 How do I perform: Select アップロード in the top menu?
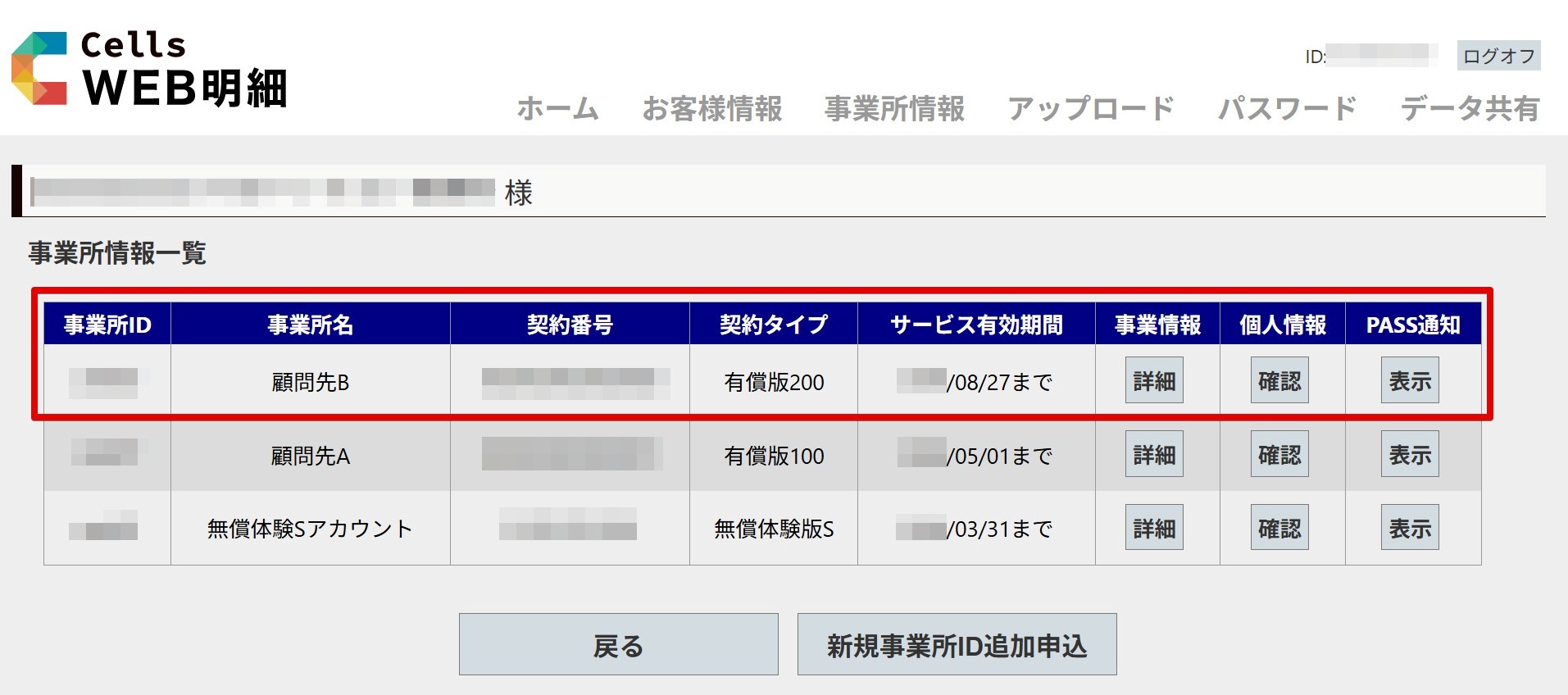[x=1090, y=109]
